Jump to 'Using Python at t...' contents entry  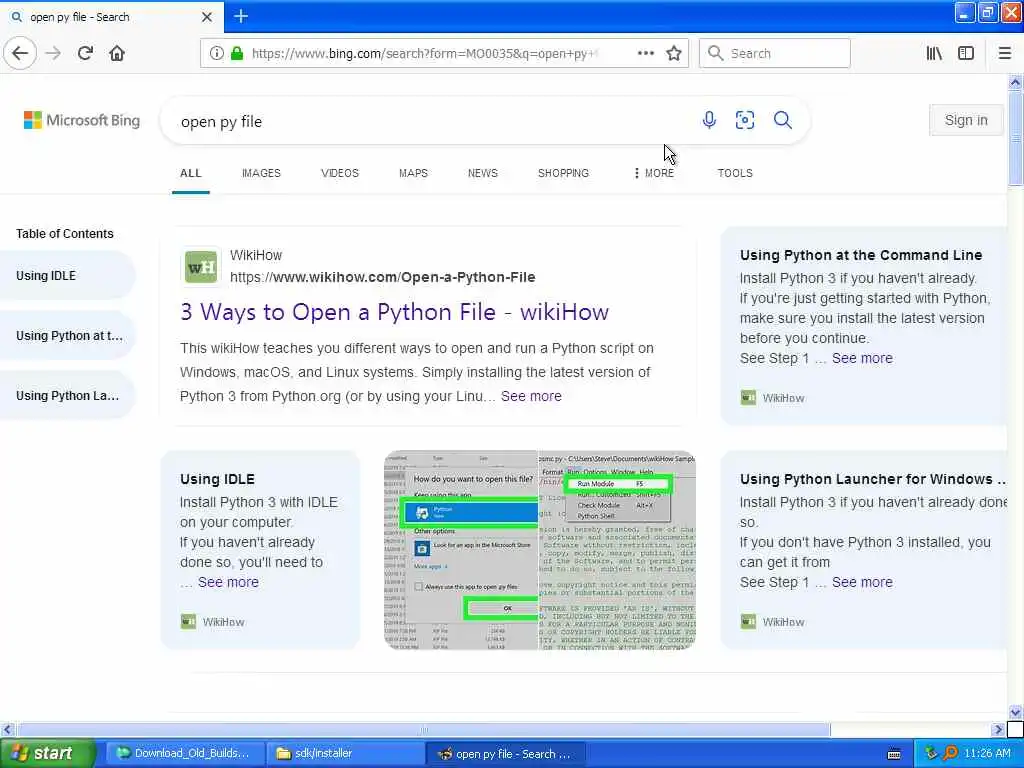[x=65, y=336]
